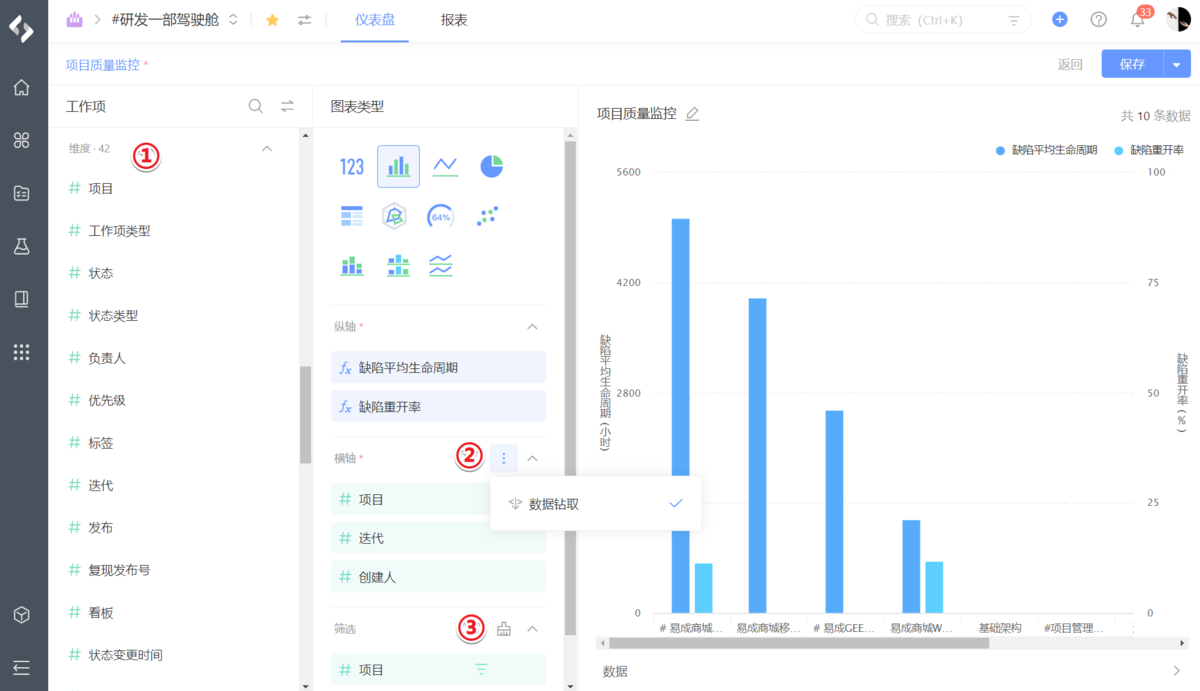Click the search input field
This screenshot has height=691, width=1200.
(x=944, y=20)
